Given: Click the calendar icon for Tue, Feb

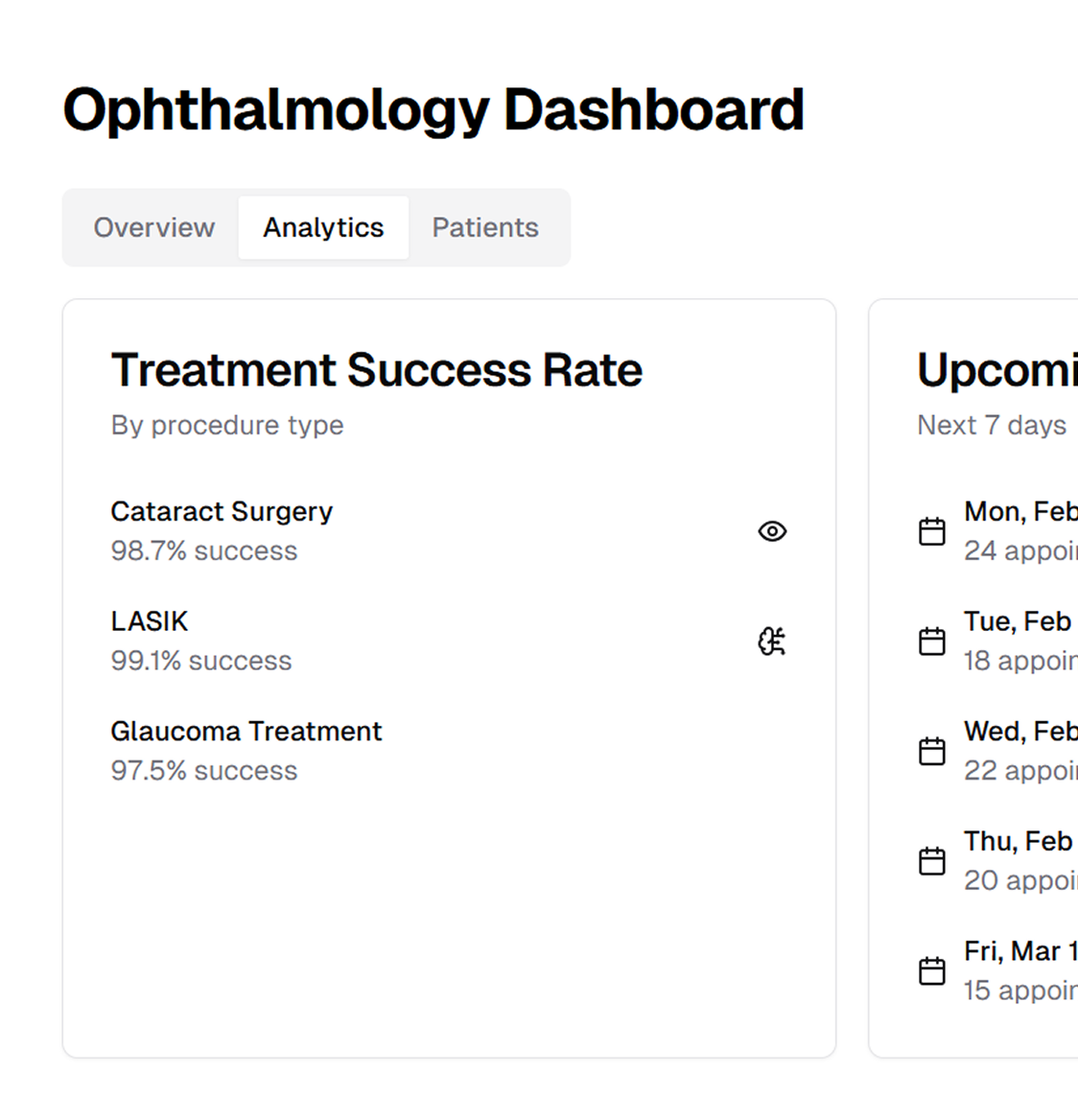Looking at the screenshot, I should point(932,641).
